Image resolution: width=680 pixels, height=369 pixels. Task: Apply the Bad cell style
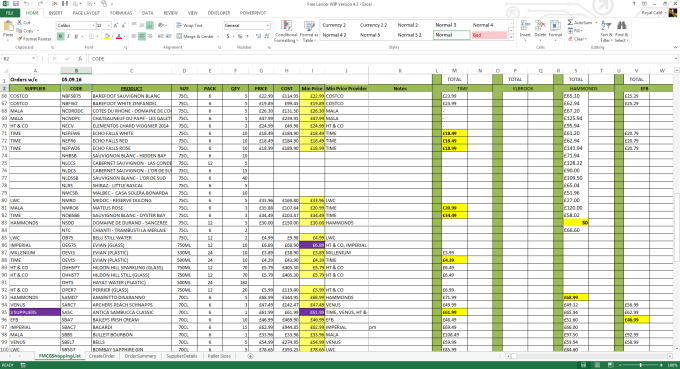coord(489,35)
